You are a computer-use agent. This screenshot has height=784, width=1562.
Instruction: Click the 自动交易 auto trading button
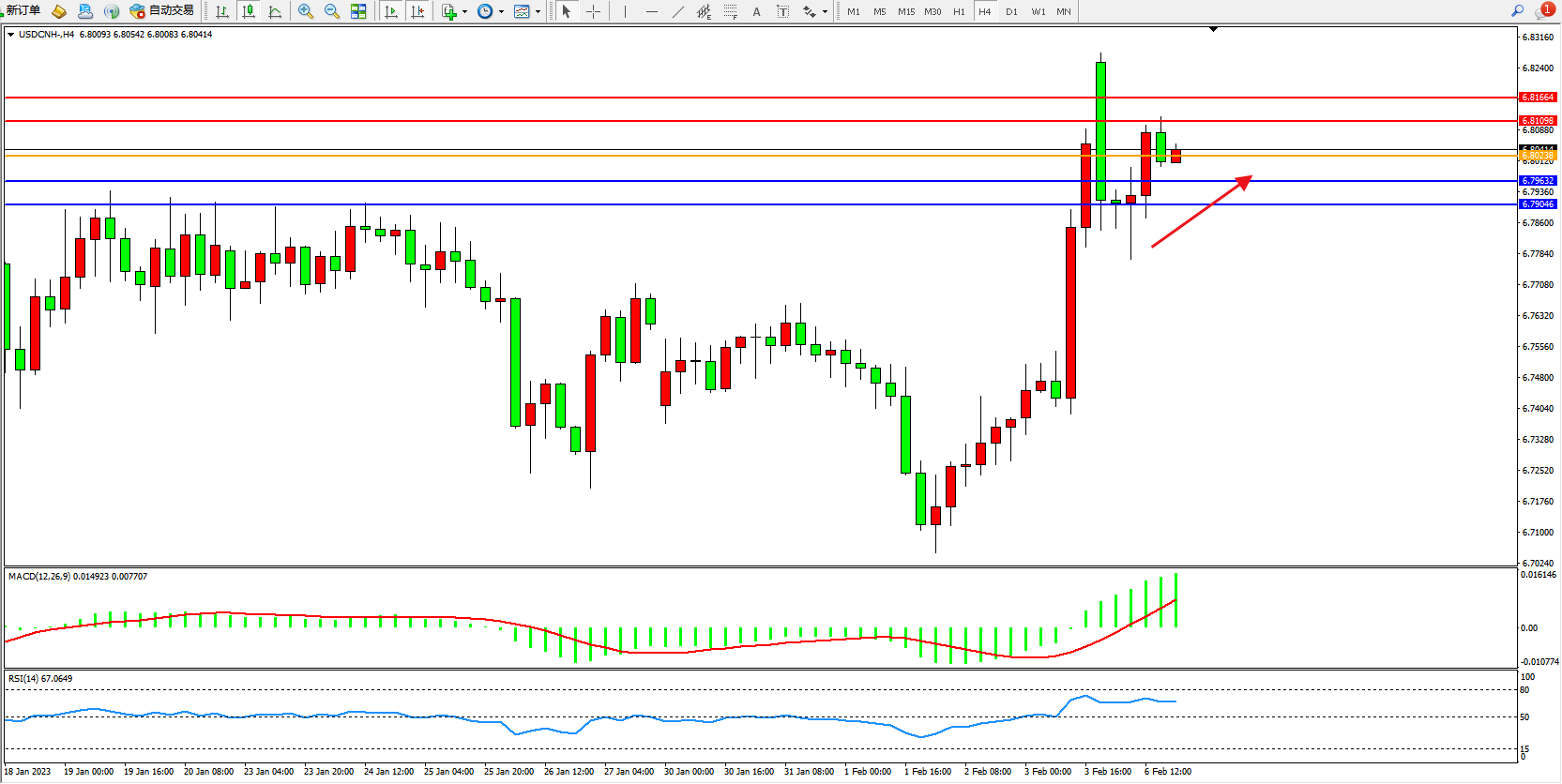[x=162, y=10]
